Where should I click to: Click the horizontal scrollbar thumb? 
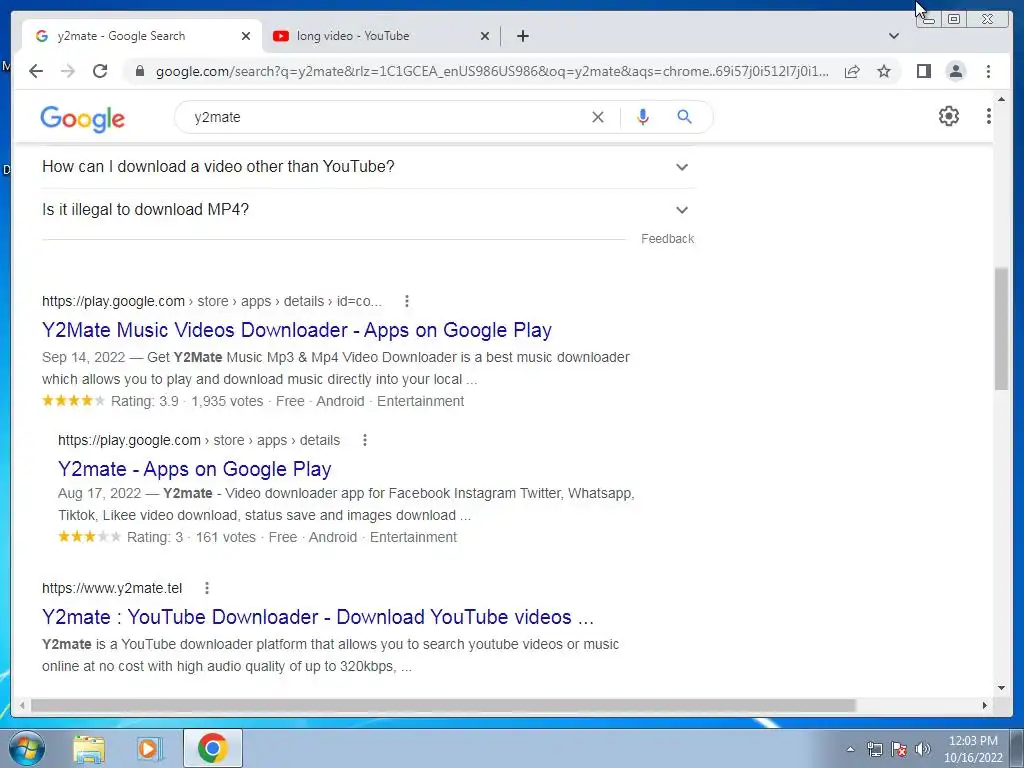coord(443,705)
